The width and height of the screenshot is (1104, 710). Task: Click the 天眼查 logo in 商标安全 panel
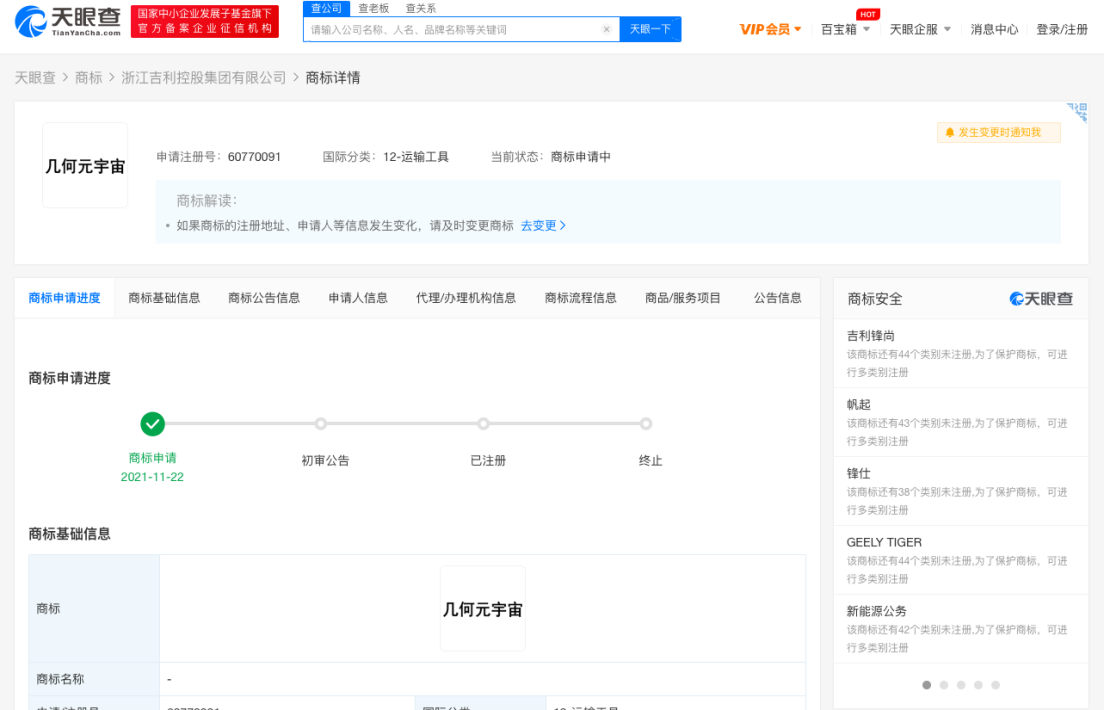coord(1041,299)
